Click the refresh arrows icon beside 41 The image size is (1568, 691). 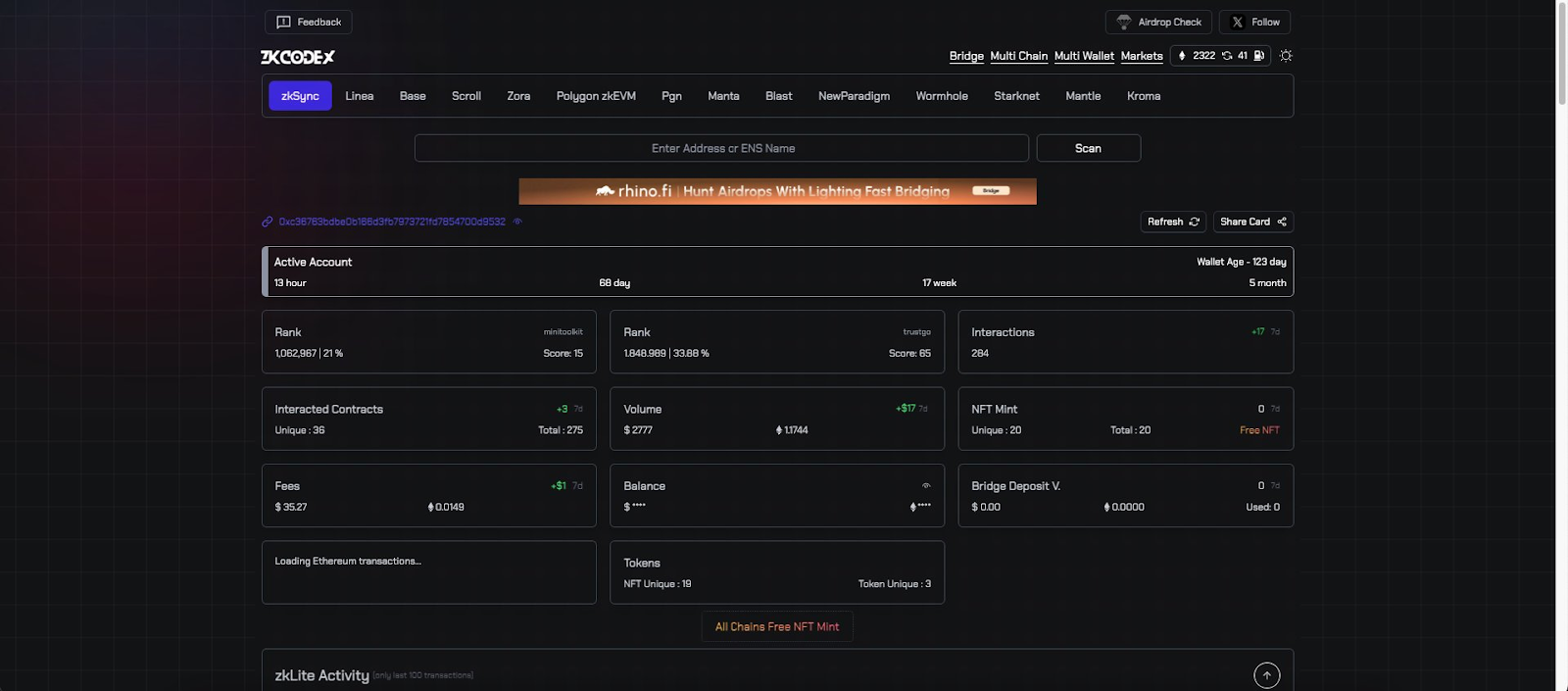pyautogui.click(x=1227, y=56)
